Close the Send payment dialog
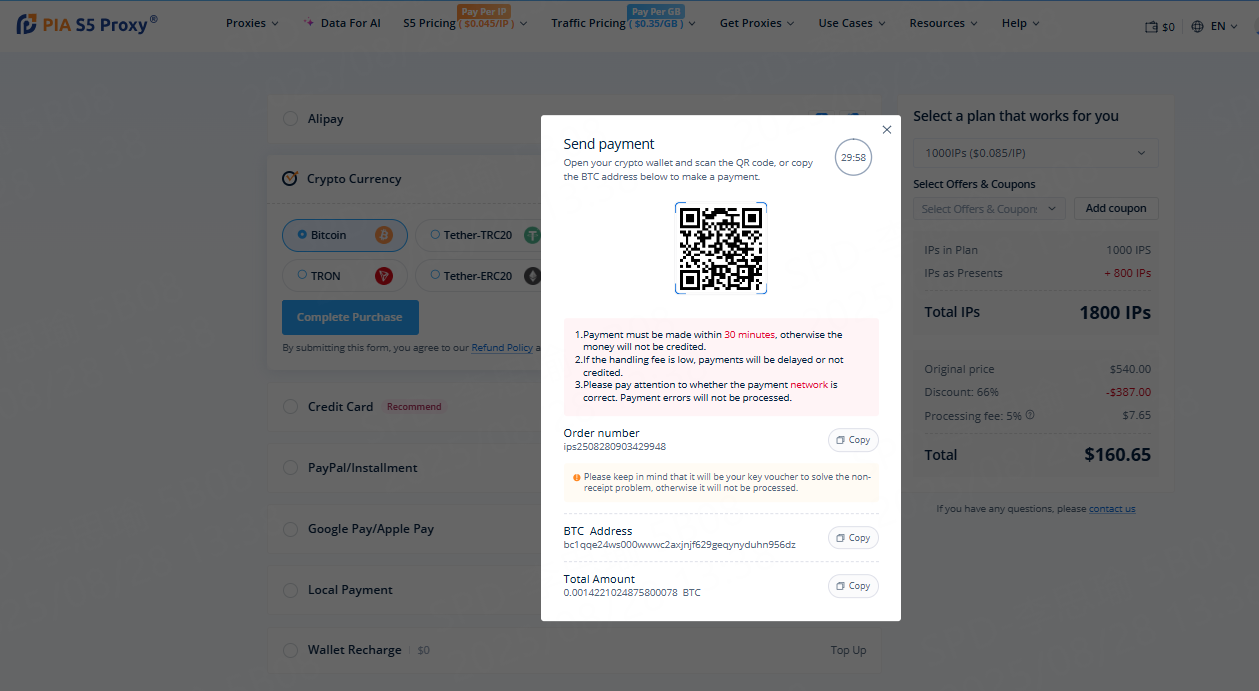1259x691 pixels. (886, 130)
